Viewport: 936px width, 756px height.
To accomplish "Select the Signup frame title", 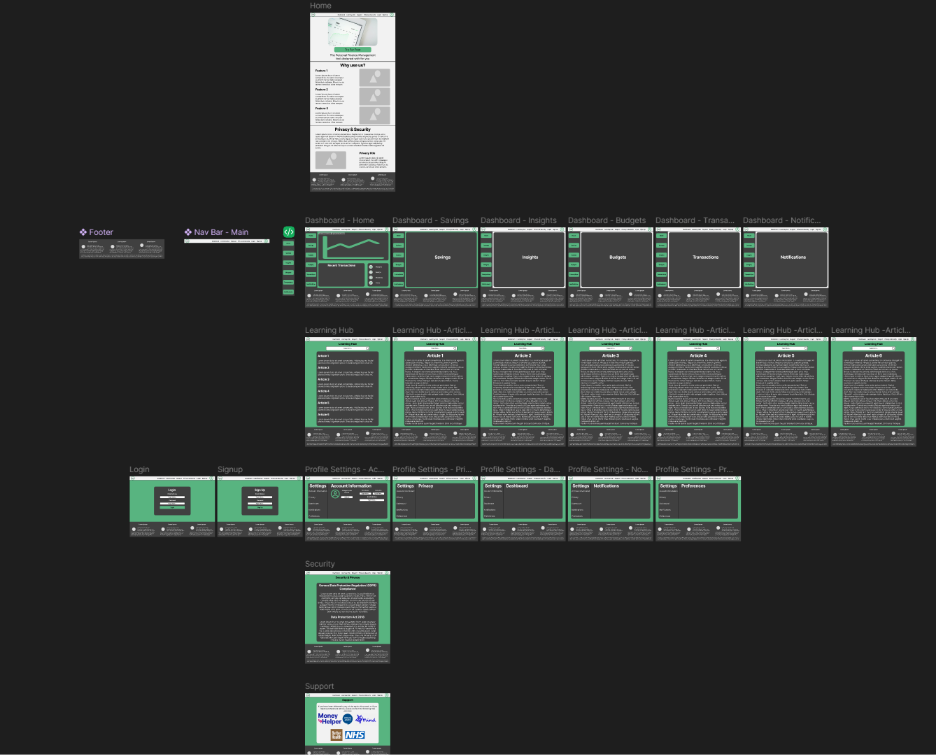I will (230, 469).
